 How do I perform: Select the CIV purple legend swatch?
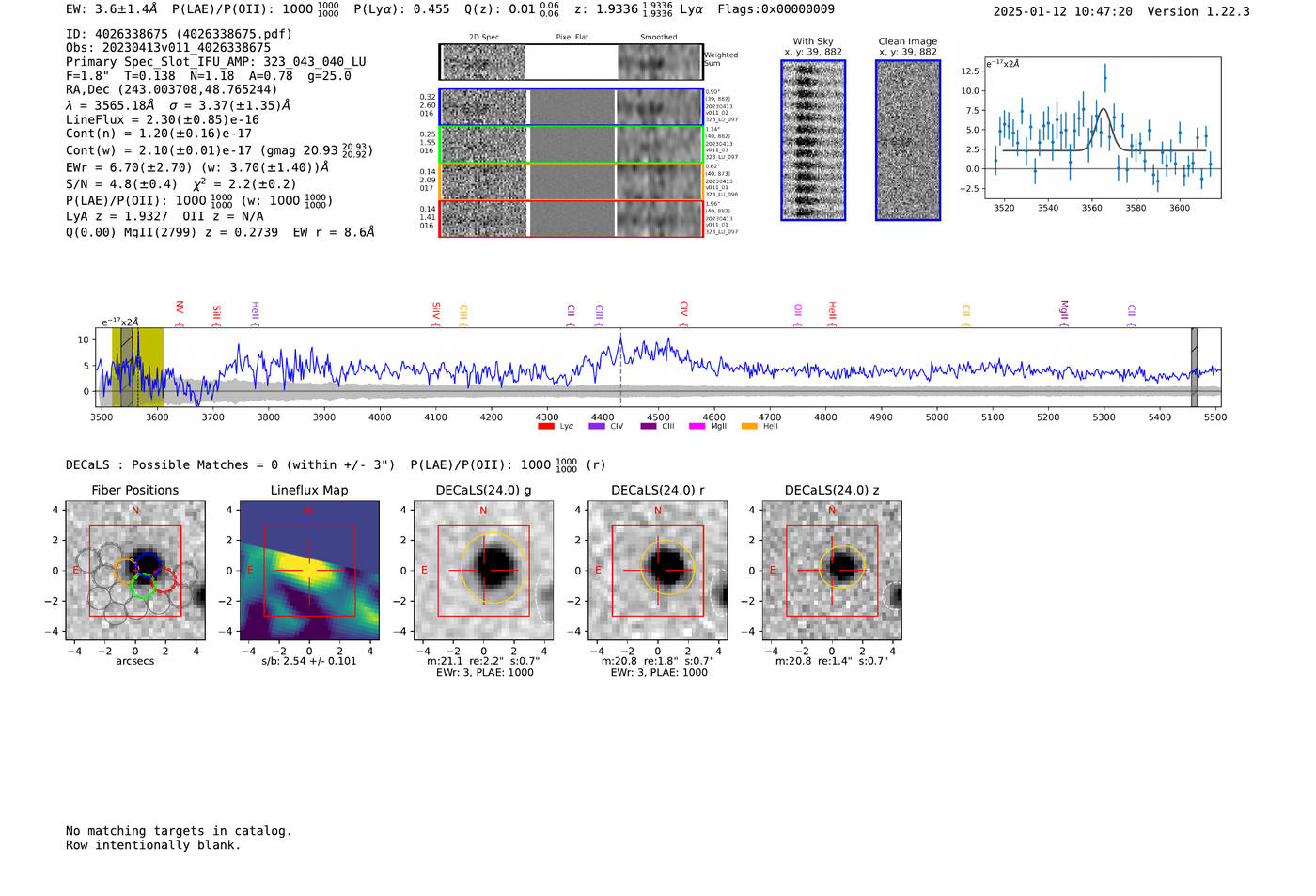click(596, 426)
